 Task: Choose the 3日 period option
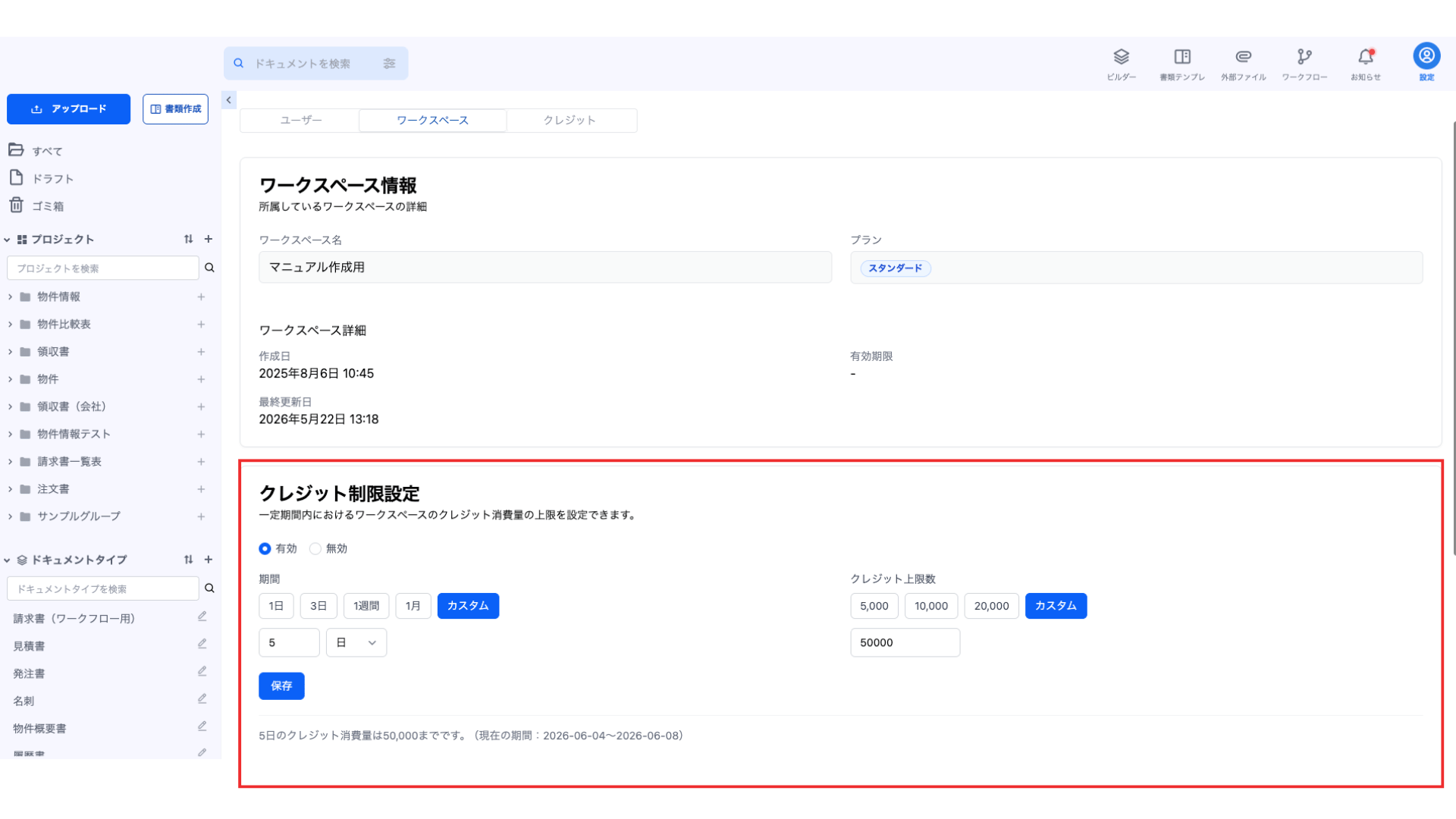[x=318, y=606]
